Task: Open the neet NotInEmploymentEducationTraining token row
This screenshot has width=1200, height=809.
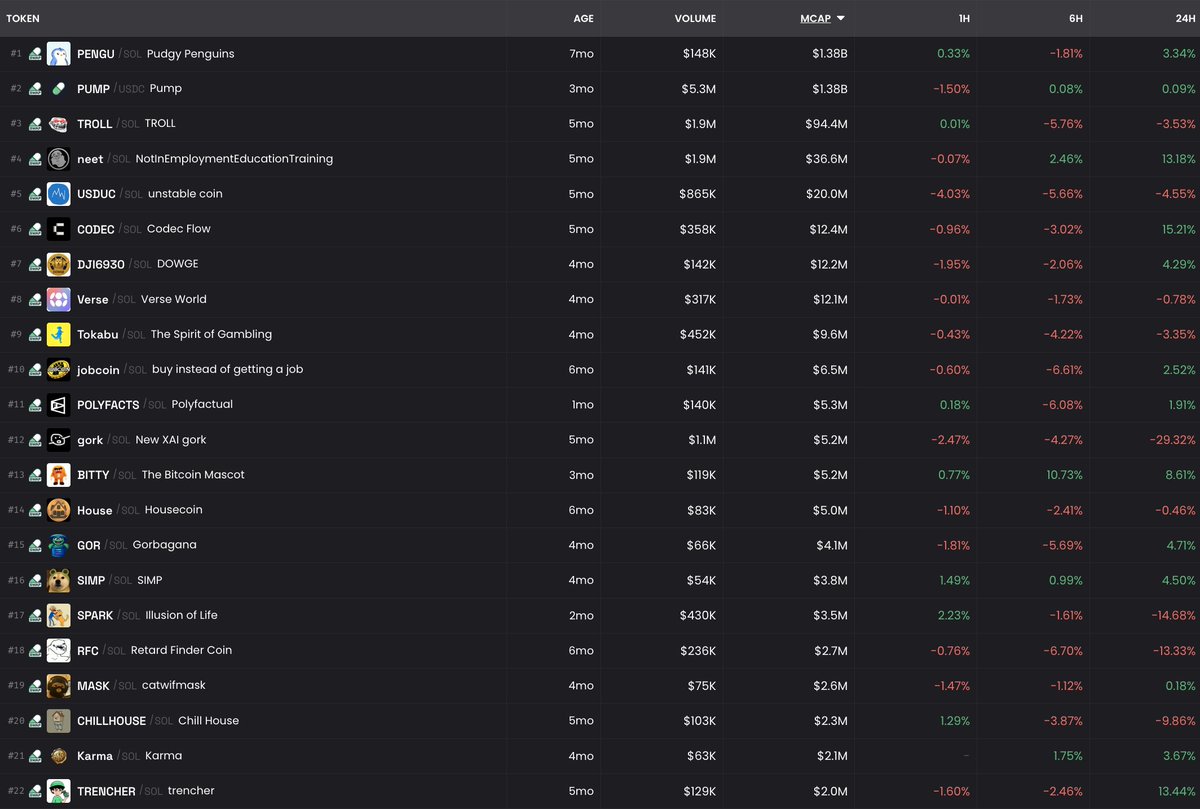Action: pyautogui.click(x=234, y=159)
